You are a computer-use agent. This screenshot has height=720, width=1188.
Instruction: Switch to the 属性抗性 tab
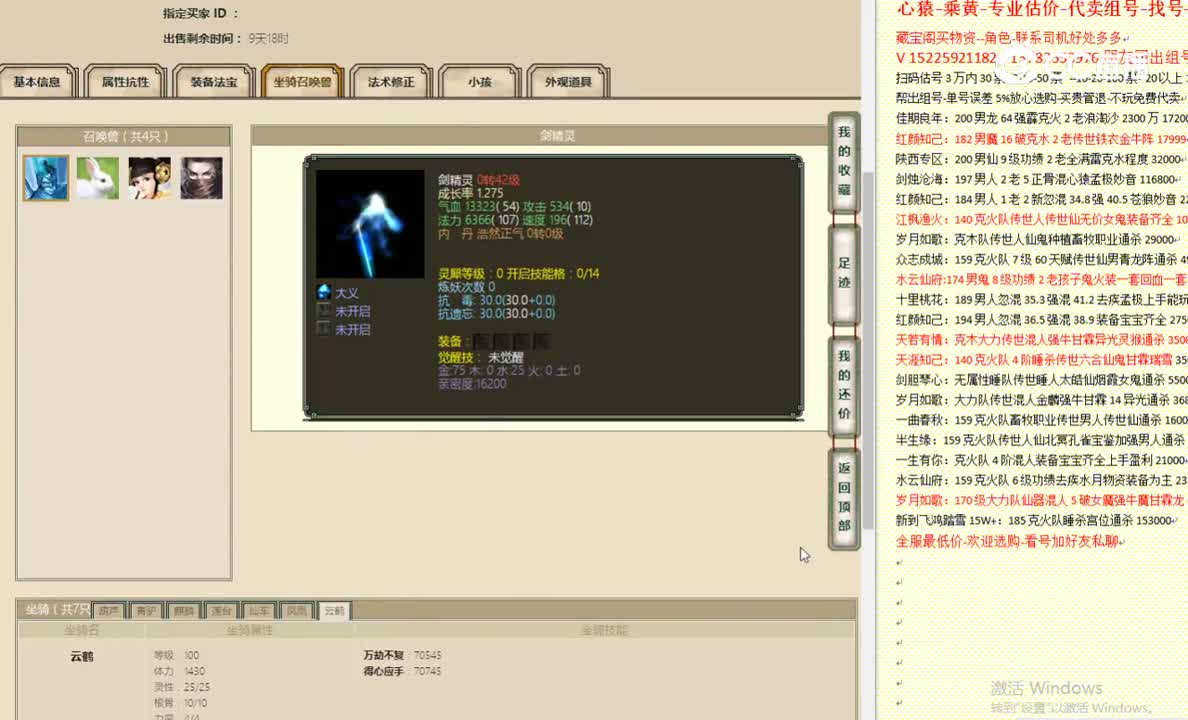126,82
